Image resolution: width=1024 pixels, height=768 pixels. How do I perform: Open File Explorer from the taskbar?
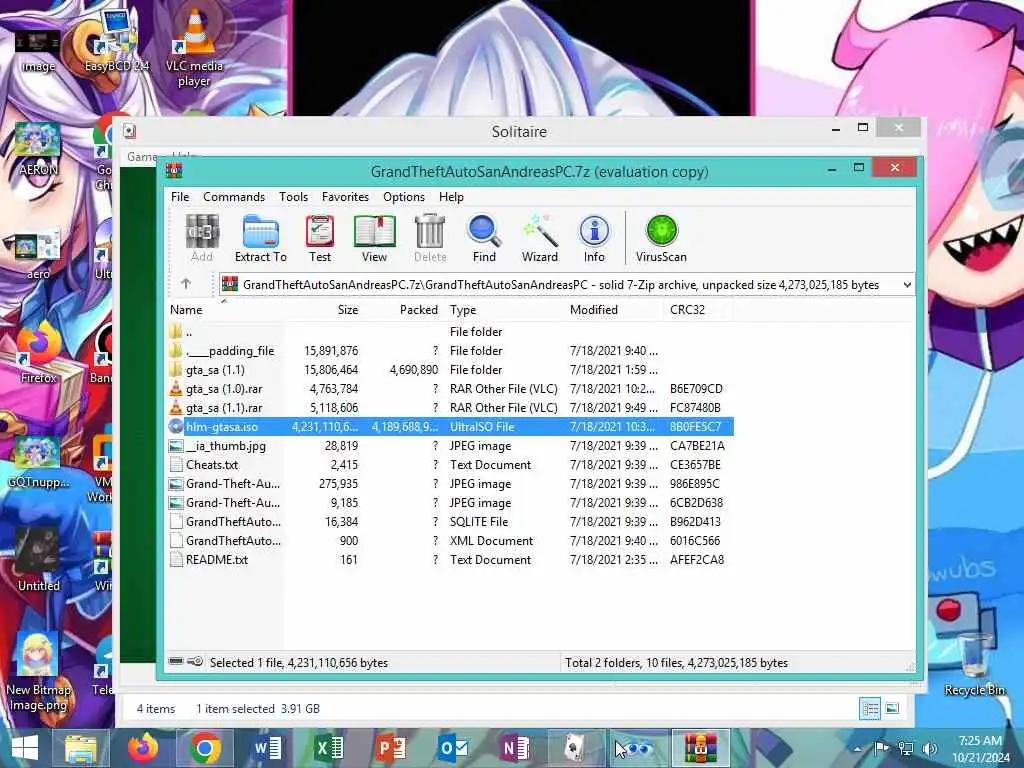(80, 748)
